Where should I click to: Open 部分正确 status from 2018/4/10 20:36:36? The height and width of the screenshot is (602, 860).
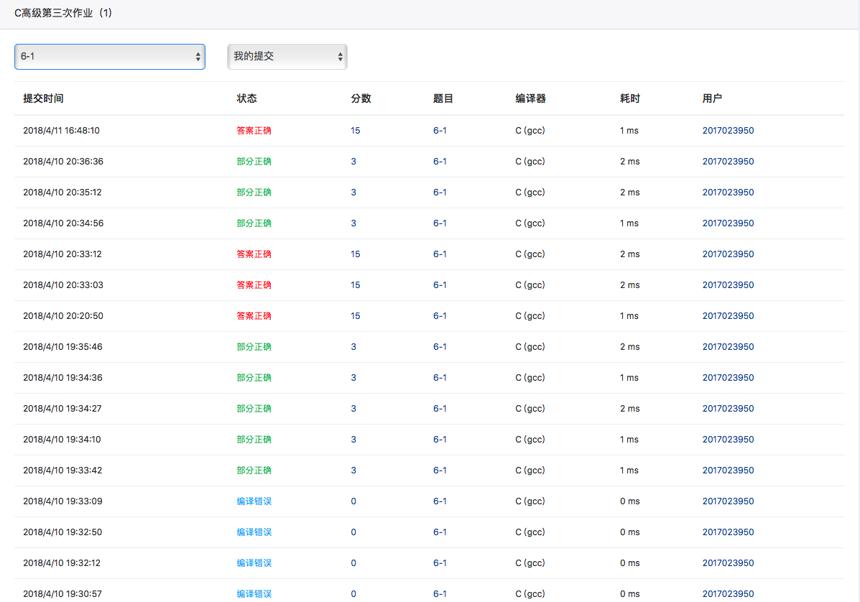click(x=254, y=161)
